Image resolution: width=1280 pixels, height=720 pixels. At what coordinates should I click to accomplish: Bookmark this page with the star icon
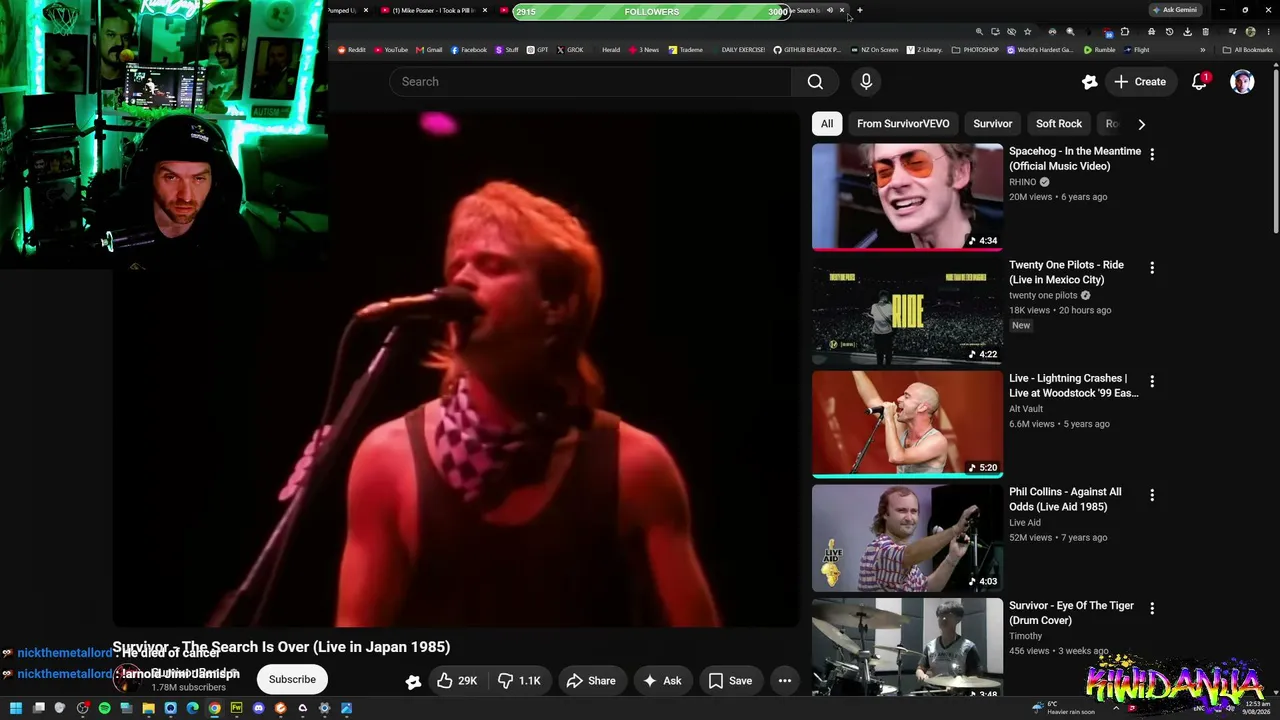click(x=1027, y=32)
